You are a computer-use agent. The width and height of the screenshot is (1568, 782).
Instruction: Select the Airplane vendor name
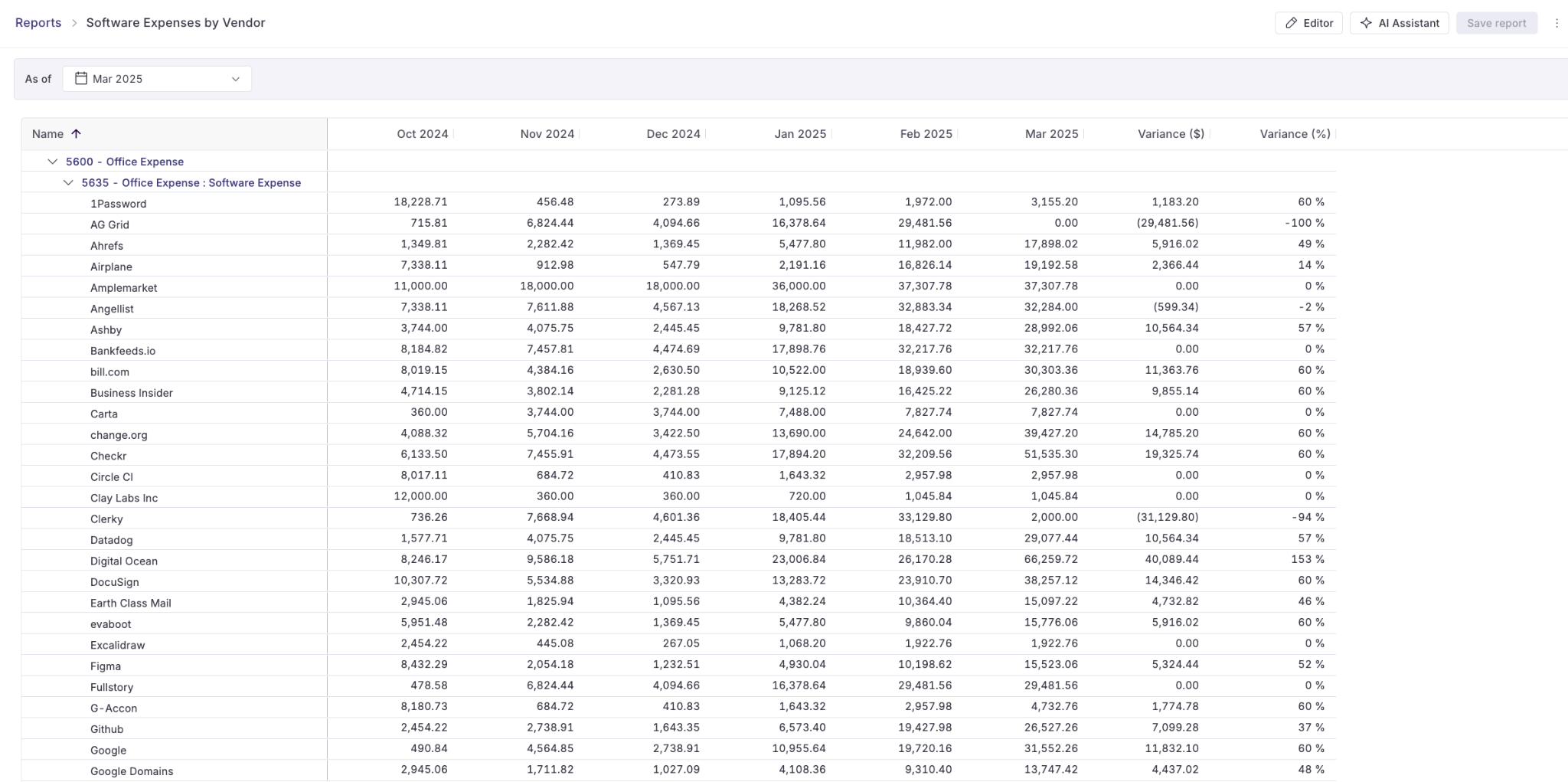point(111,267)
